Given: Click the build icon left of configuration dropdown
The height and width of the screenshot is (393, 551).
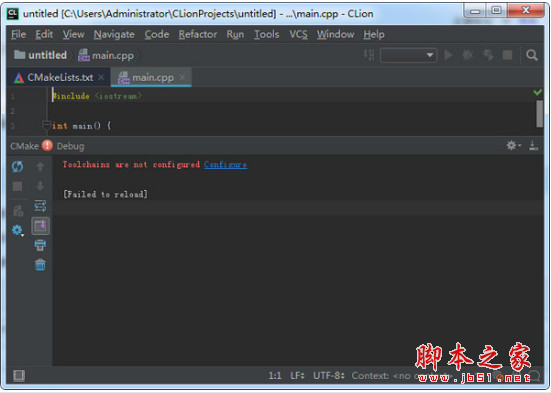Looking at the screenshot, I should click(369, 55).
